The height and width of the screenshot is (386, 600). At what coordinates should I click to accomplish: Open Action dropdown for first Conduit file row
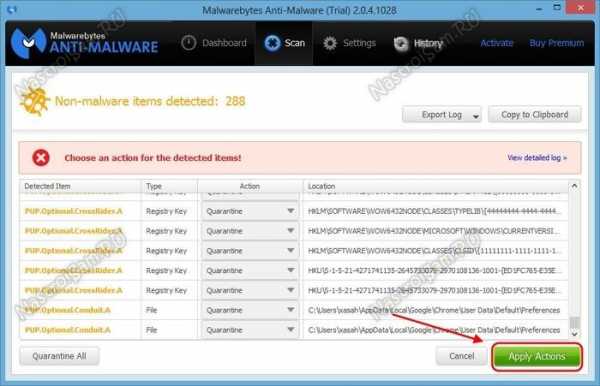249,310
